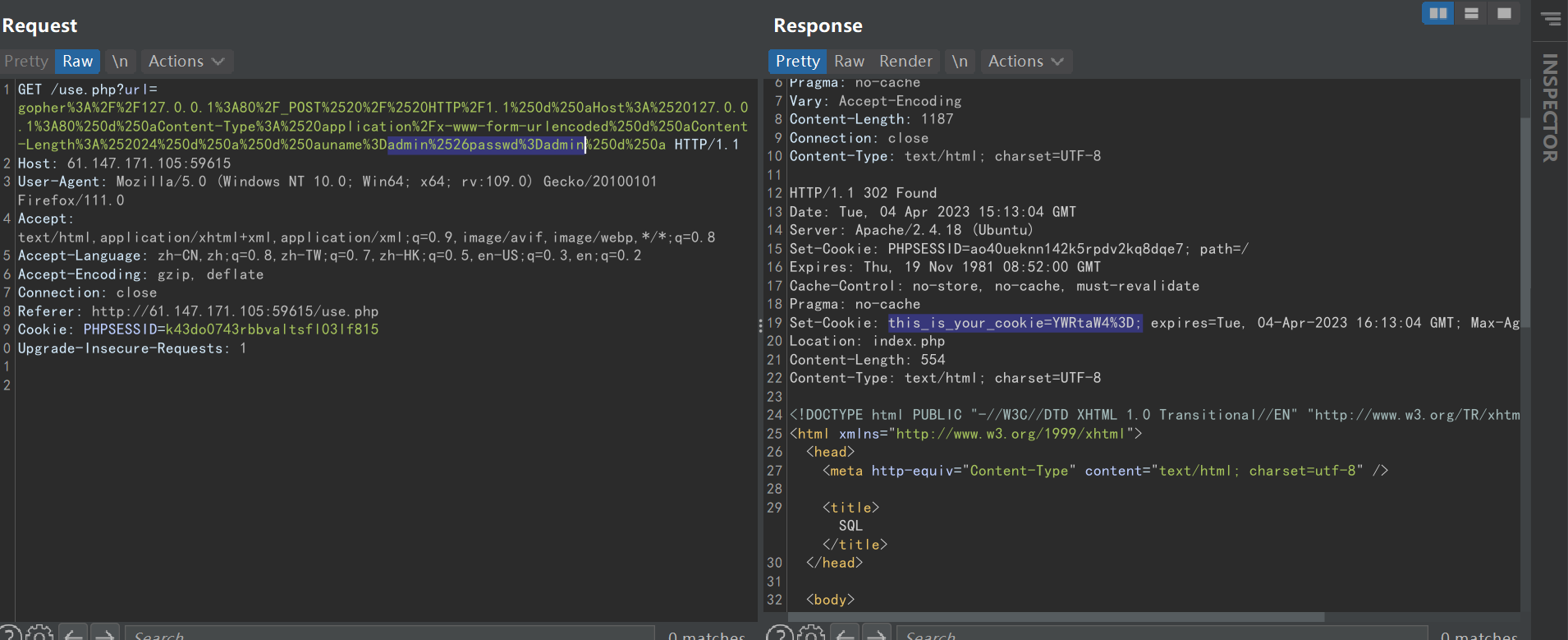The height and width of the screenshot is (640, 1568).
Task: Click the PHPSESSID cookie value in Request
Action: point(273,329)
